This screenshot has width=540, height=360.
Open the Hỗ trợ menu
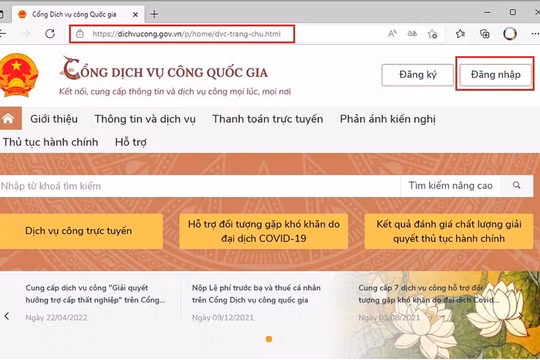[131, 142]
